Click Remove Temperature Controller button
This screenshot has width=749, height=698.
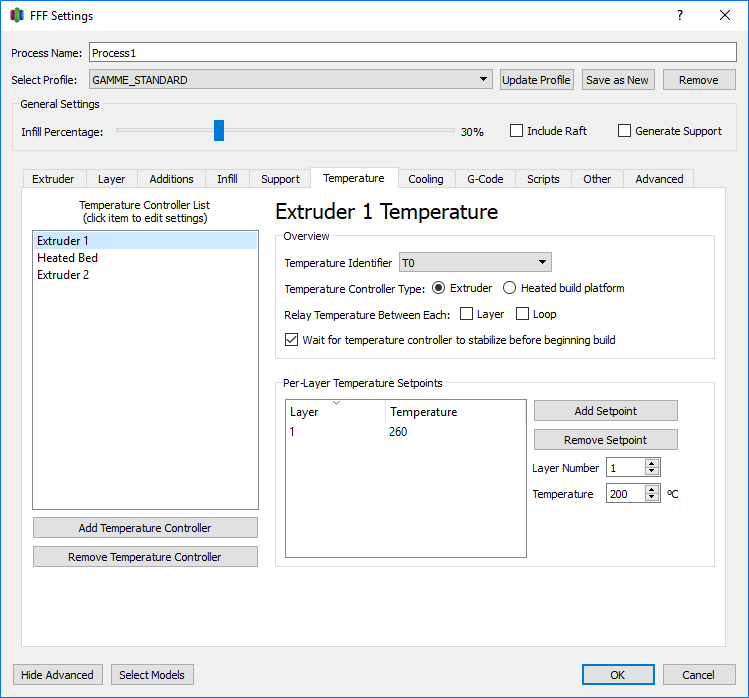[145, 557]
